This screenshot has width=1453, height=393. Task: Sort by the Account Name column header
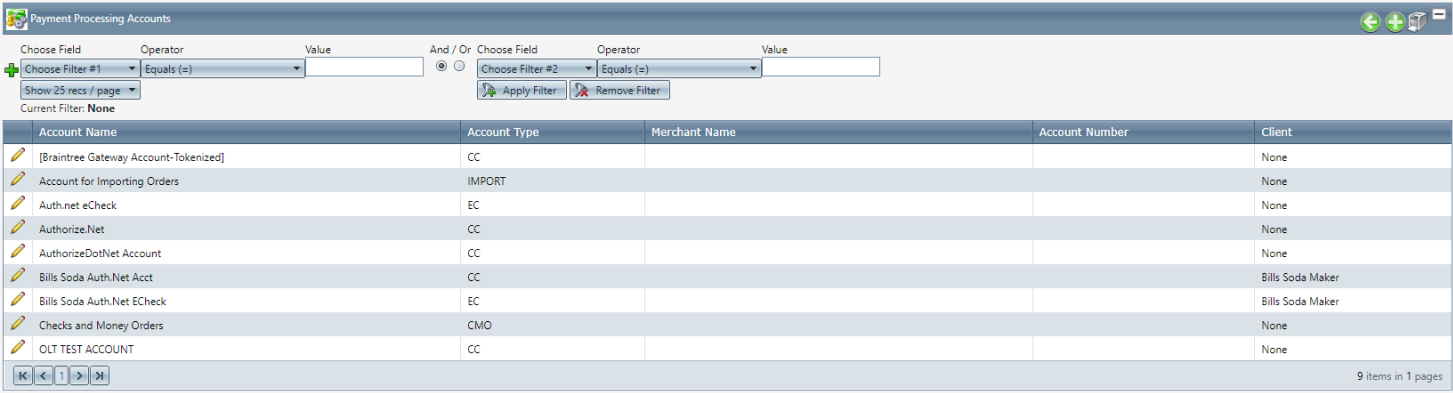[78, 132]
